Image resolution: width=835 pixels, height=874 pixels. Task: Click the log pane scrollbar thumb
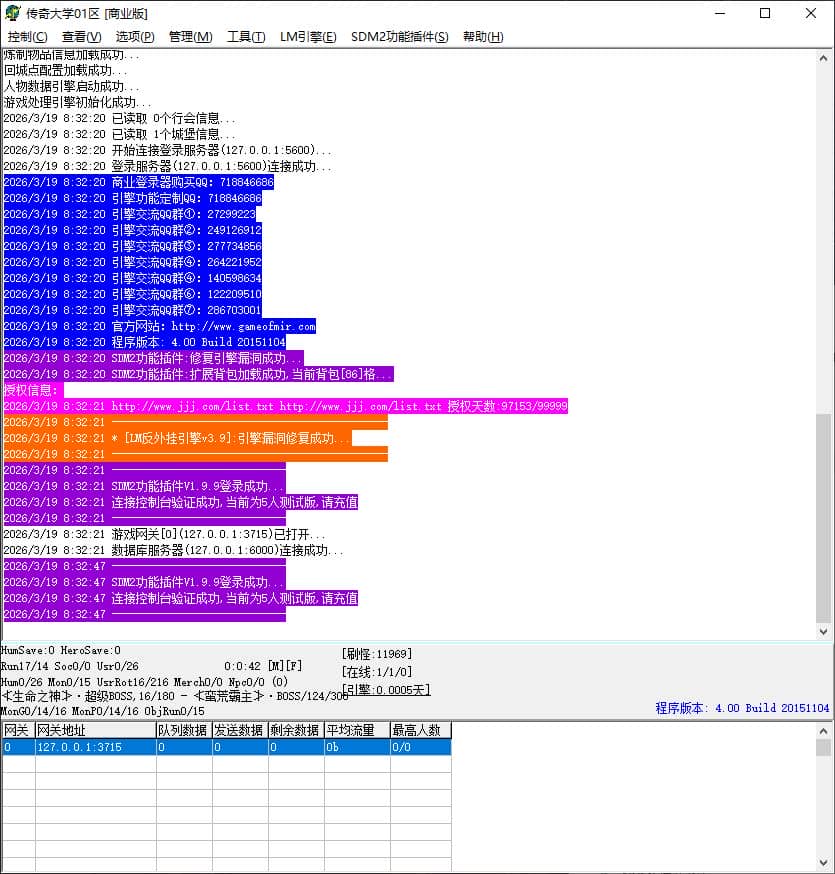click(823, 518)
